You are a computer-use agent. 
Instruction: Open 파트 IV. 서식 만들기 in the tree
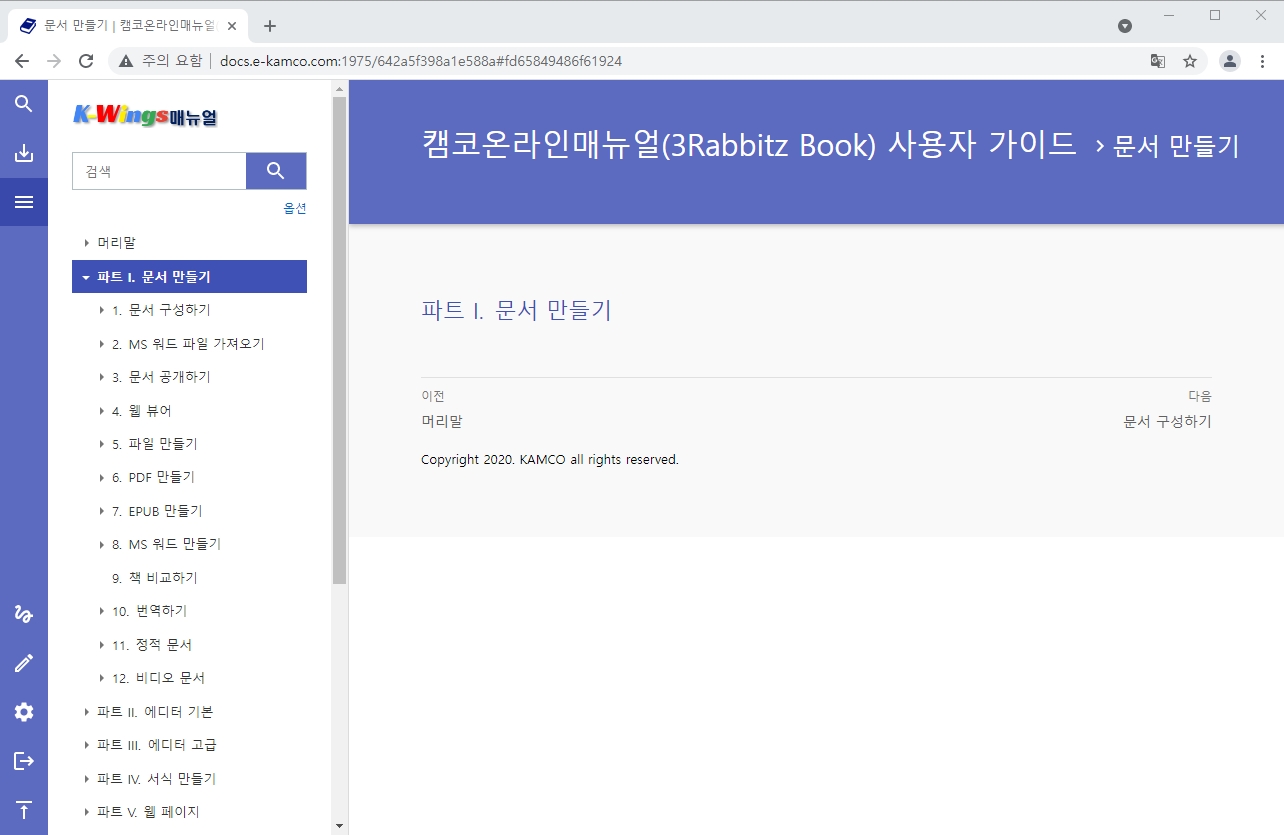(x=156, y=779)
